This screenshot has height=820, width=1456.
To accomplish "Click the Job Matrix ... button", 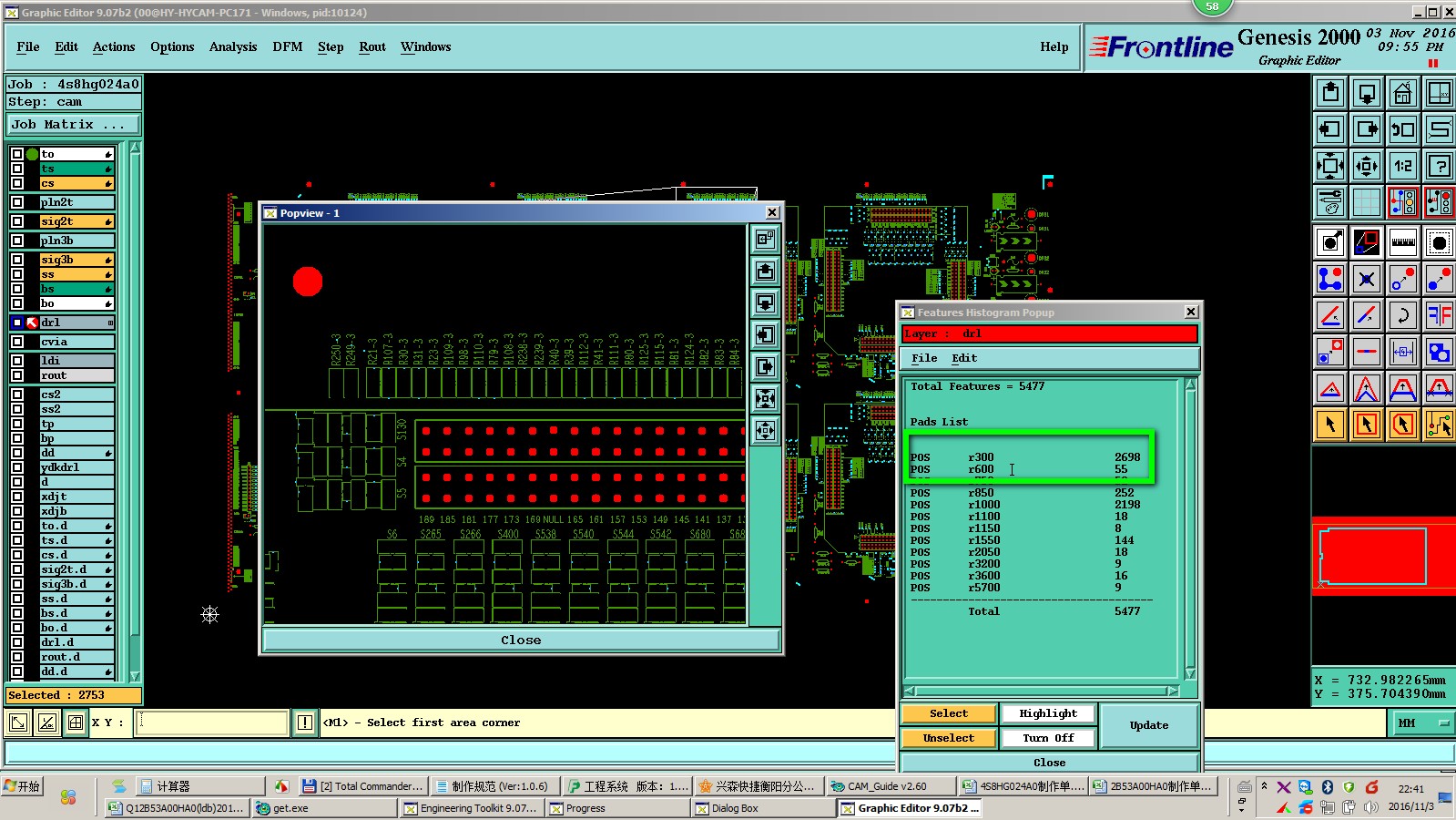I will 75,124.
